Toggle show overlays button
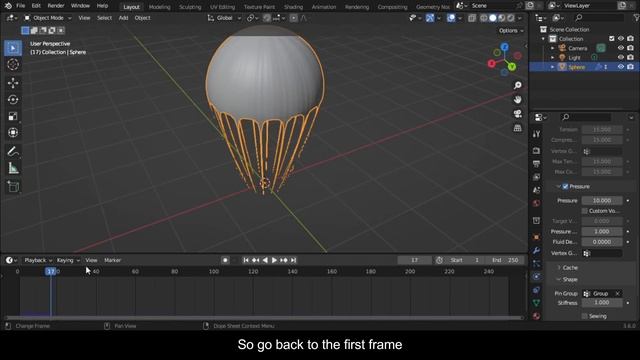This screenshot has width=640, height=360. (x=451, y=18)
